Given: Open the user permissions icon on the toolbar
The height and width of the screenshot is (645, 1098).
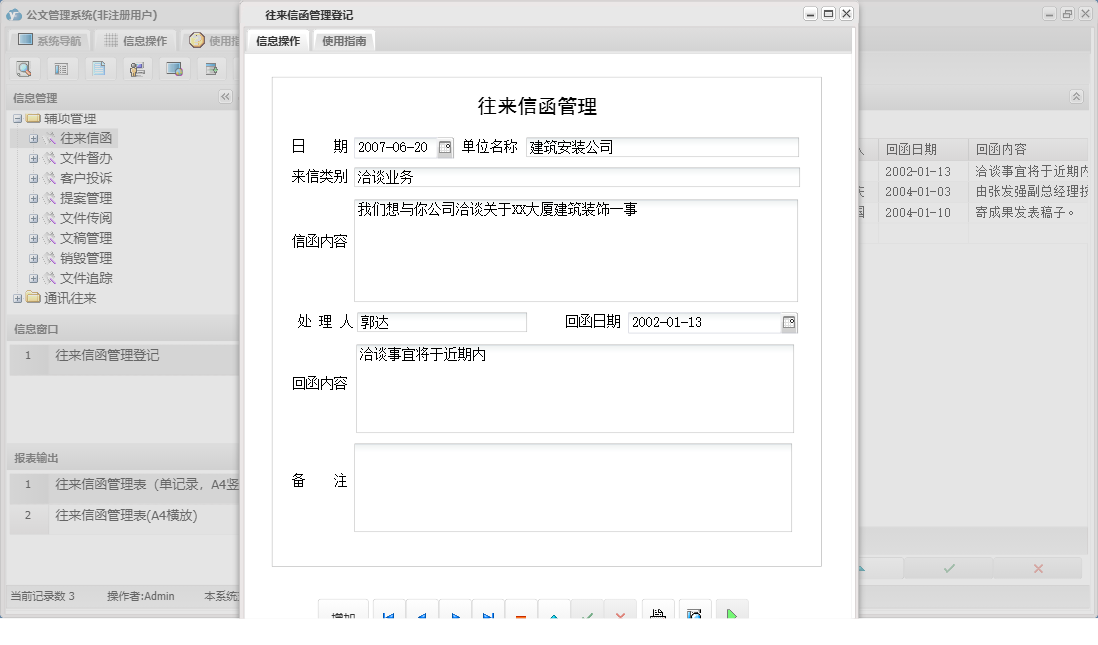Looking at the screenshot, I should (x=136, y=68).
